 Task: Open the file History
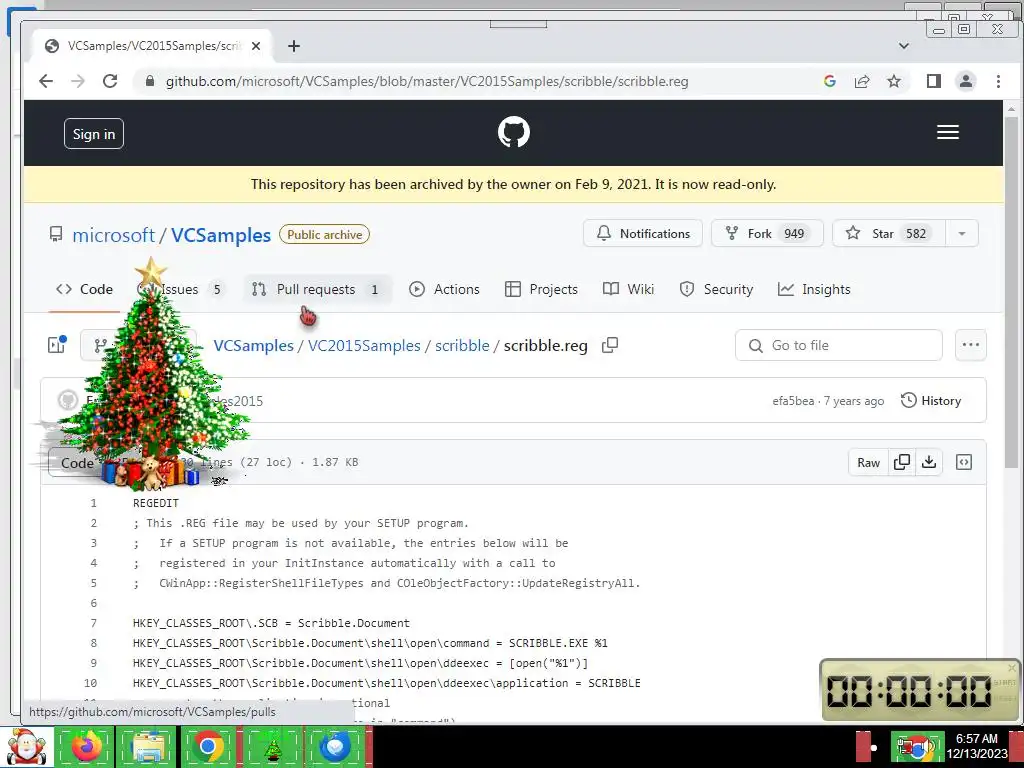(x=931, y=401)
